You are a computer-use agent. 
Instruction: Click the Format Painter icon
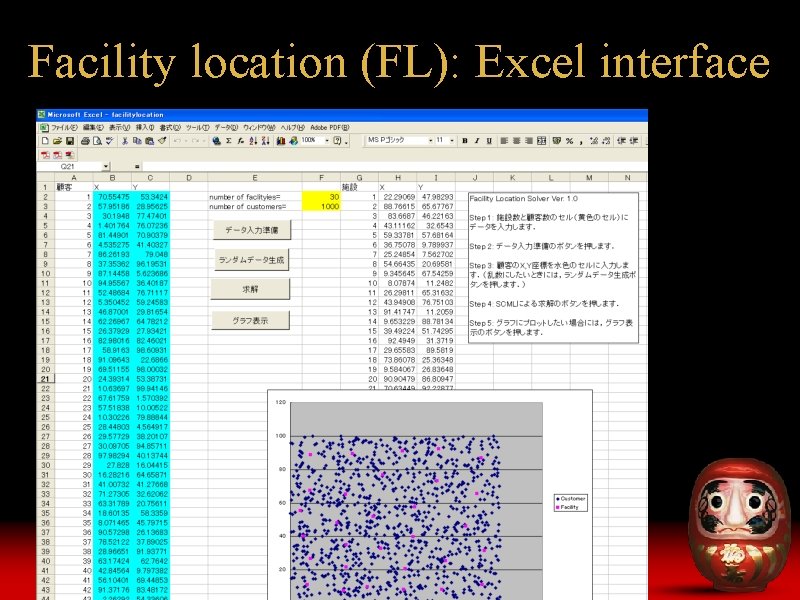click(162, 144)
